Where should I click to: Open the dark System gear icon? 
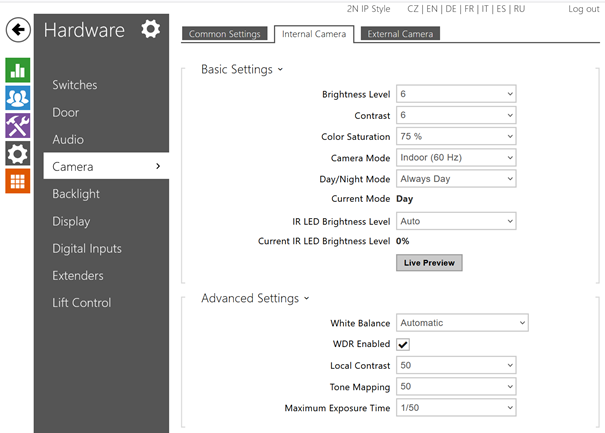pyautogui.click(x=17, y=153)
